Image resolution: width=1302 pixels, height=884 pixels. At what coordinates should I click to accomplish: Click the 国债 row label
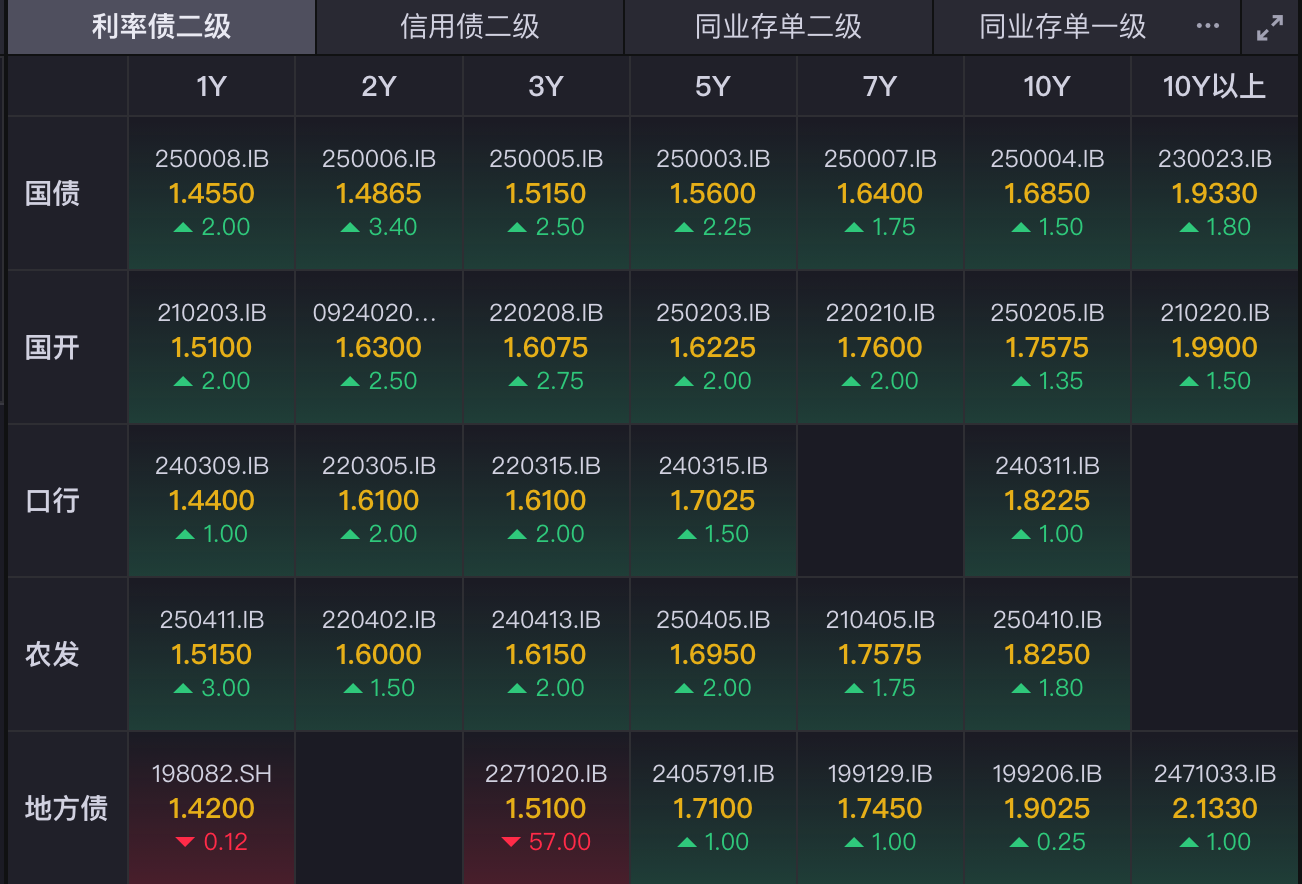click(52, 193)
